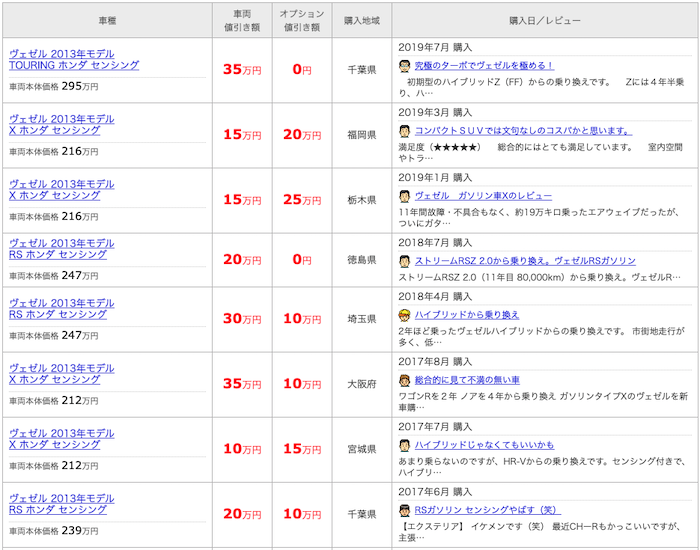
Task: Click 20万円 option discount in 福岡県 row
Action: pos(302,135)
